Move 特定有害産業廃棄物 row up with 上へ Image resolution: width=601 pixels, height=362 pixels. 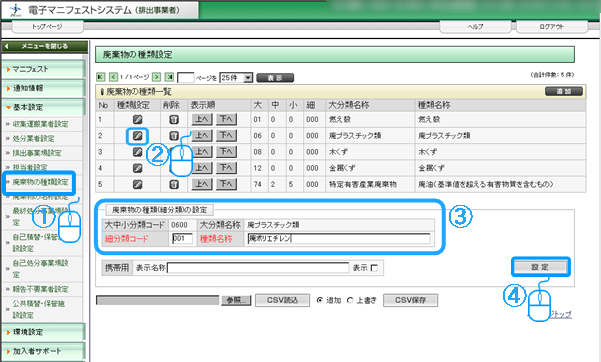click(202, 184)
